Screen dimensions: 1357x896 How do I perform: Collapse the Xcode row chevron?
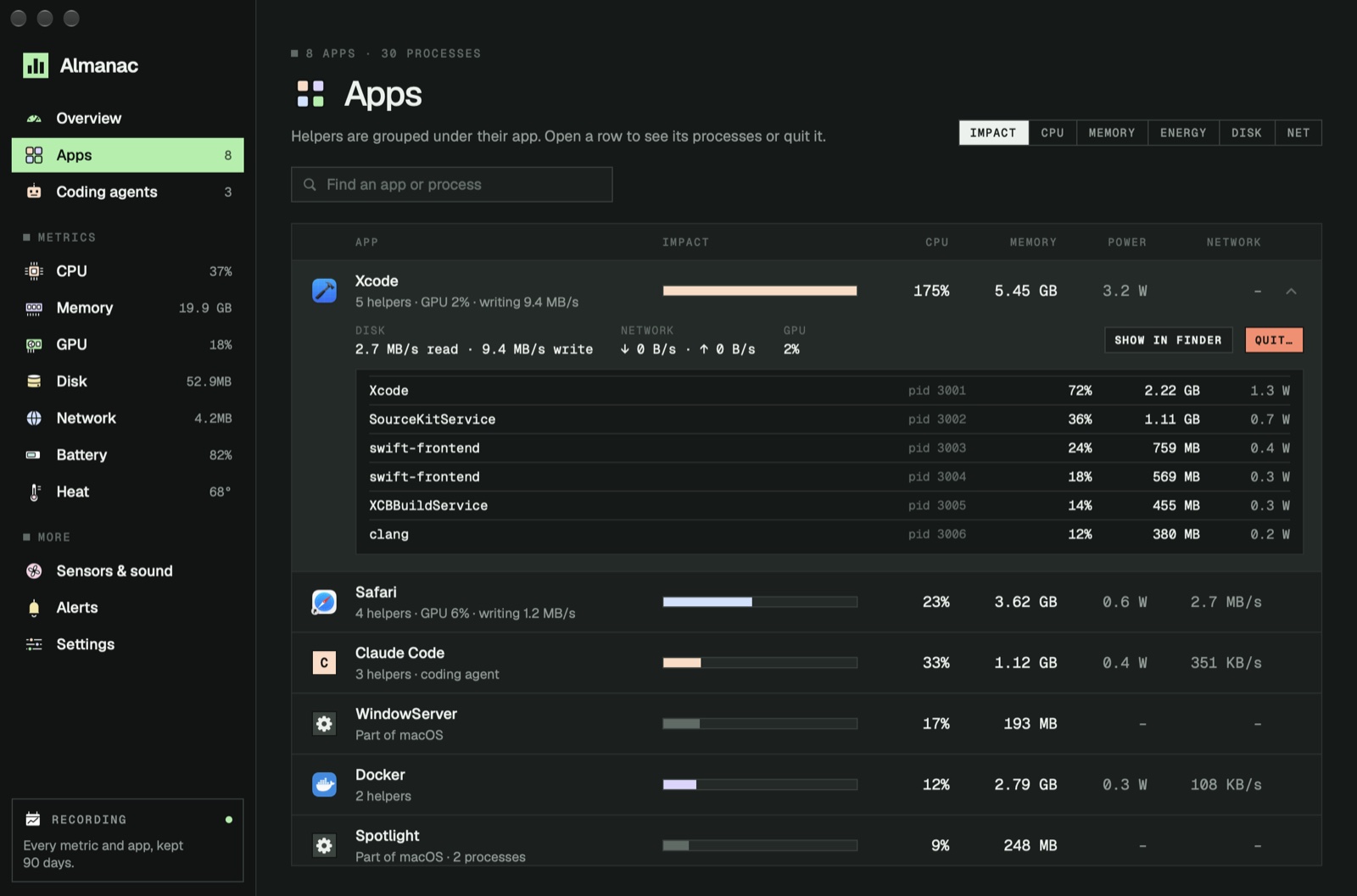(x=1291, y=291)
